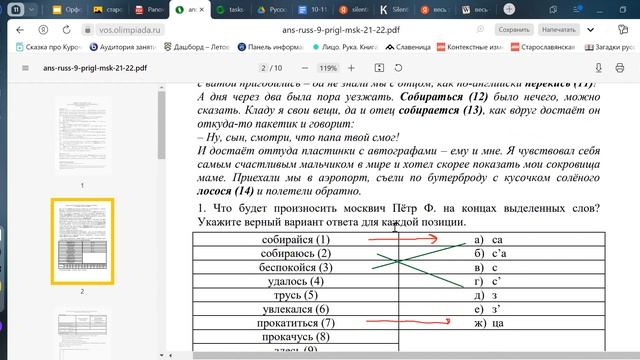Image resolution: width=640 pixels, height=360 pixels.
Task: Switch to the Рапо PDF tab
Action: (149, 9)
